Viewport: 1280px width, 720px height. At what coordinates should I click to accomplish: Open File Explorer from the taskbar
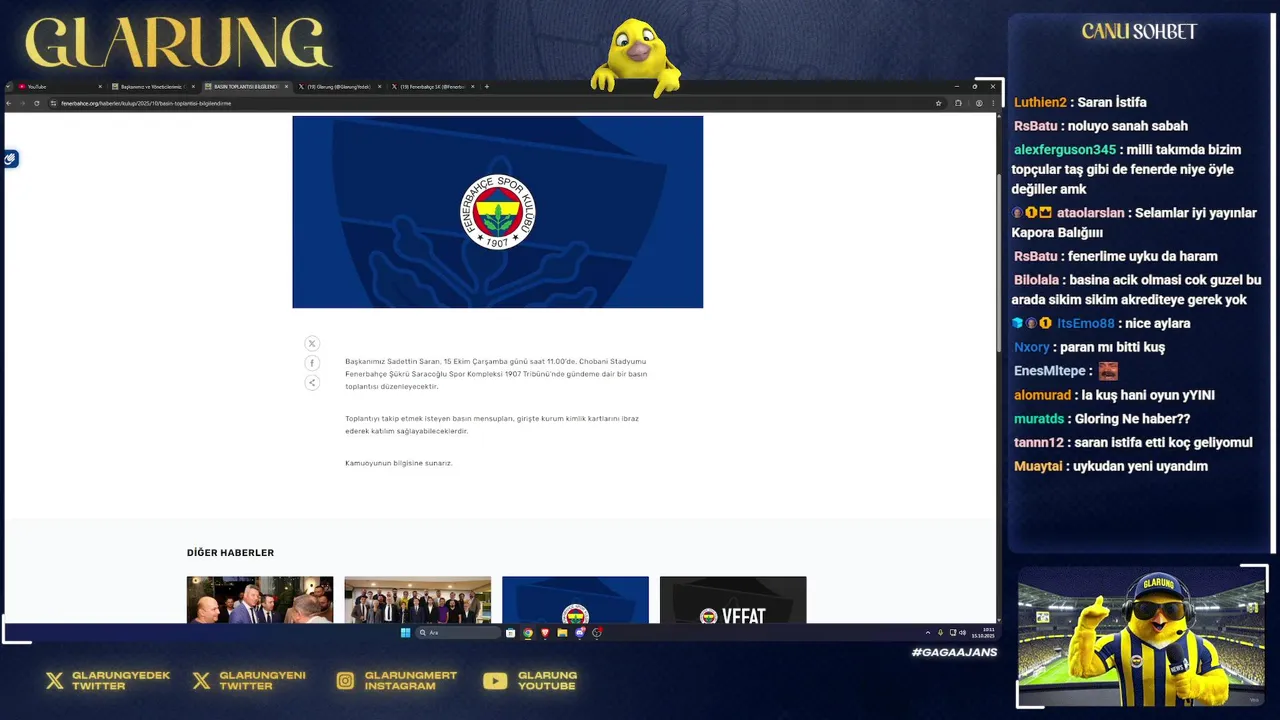point(562,633)
